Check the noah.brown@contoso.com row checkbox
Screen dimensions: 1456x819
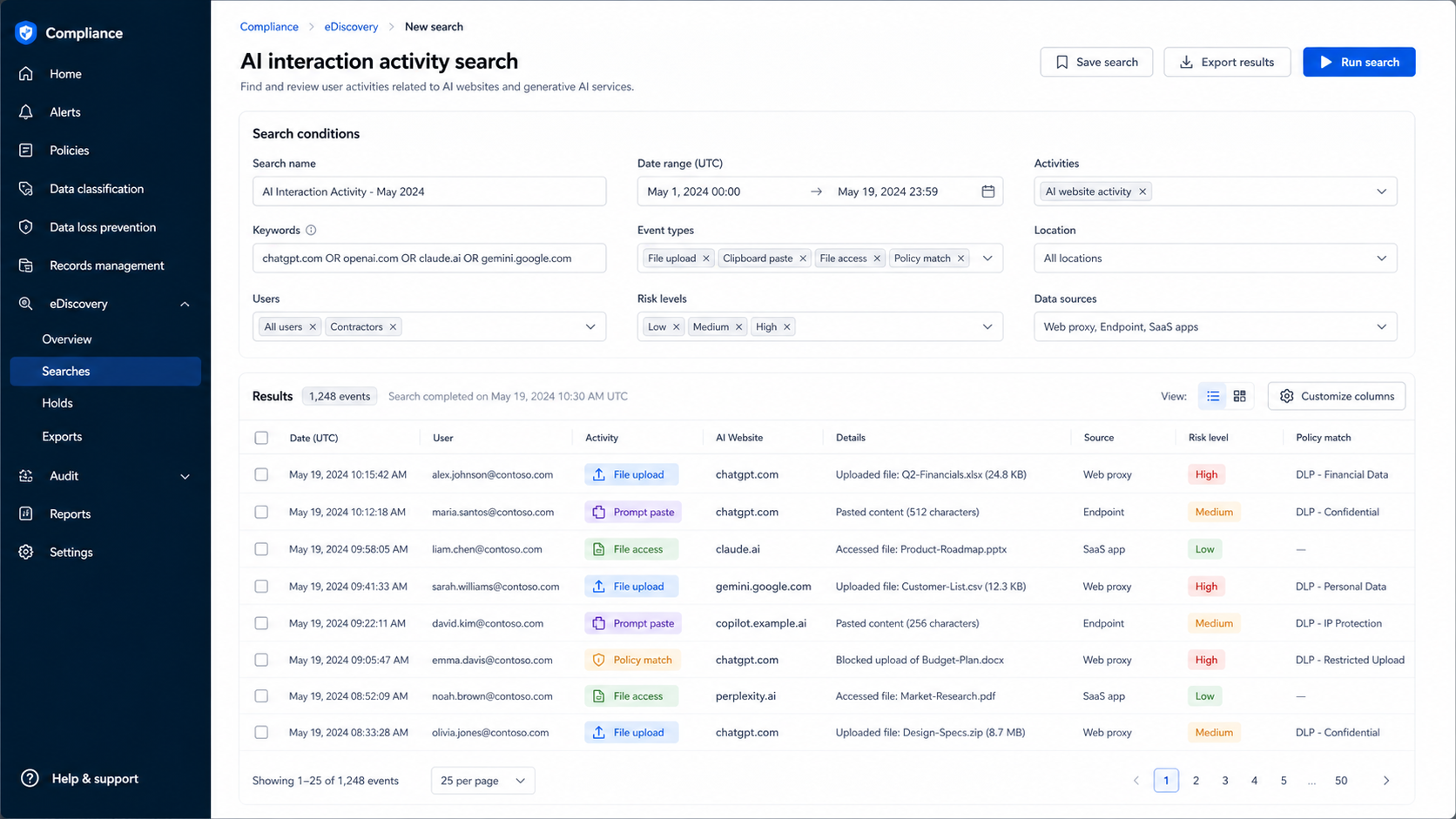tap(261, 696)
